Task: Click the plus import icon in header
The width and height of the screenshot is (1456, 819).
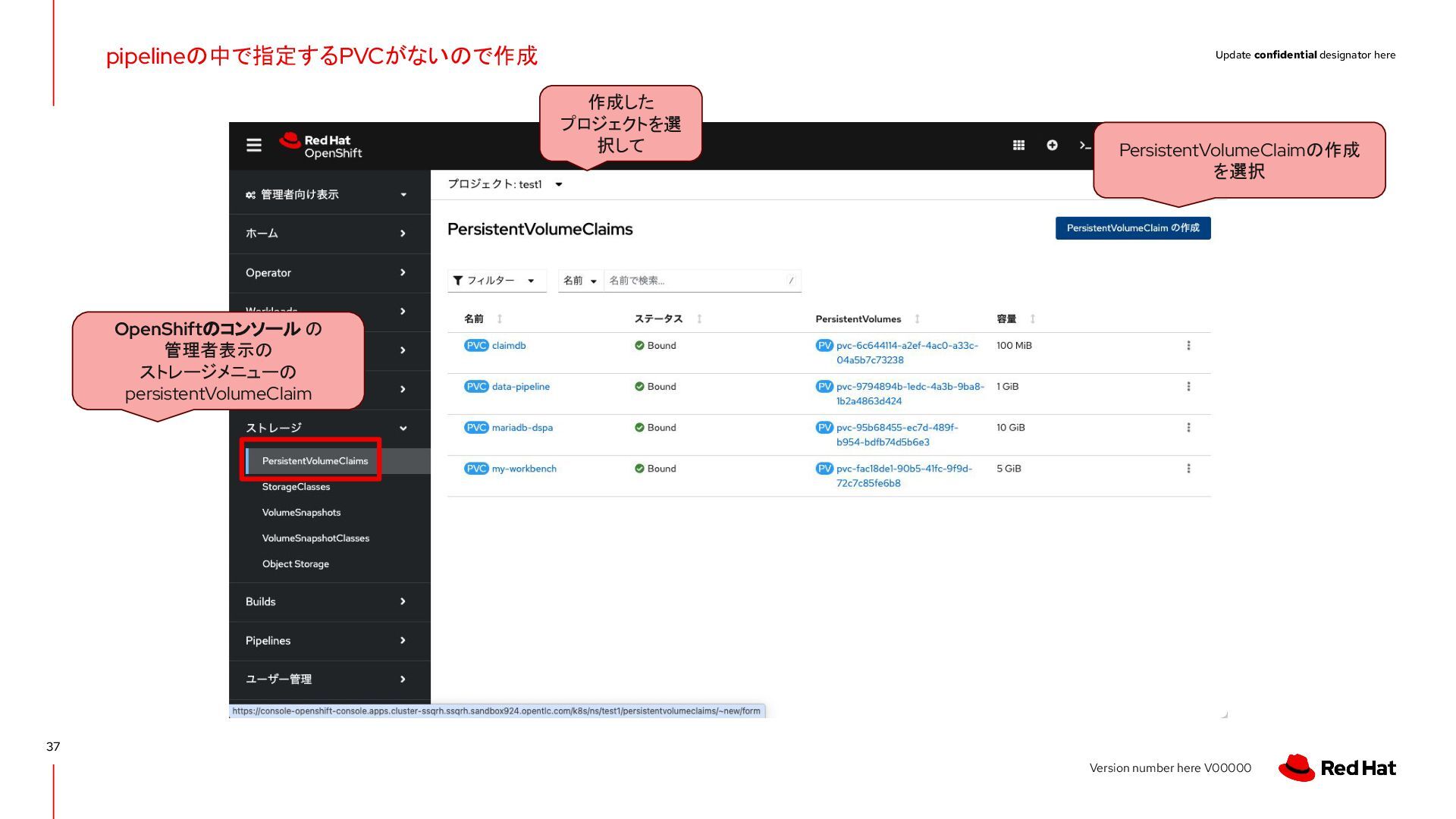Action: tap(1052, 145)
